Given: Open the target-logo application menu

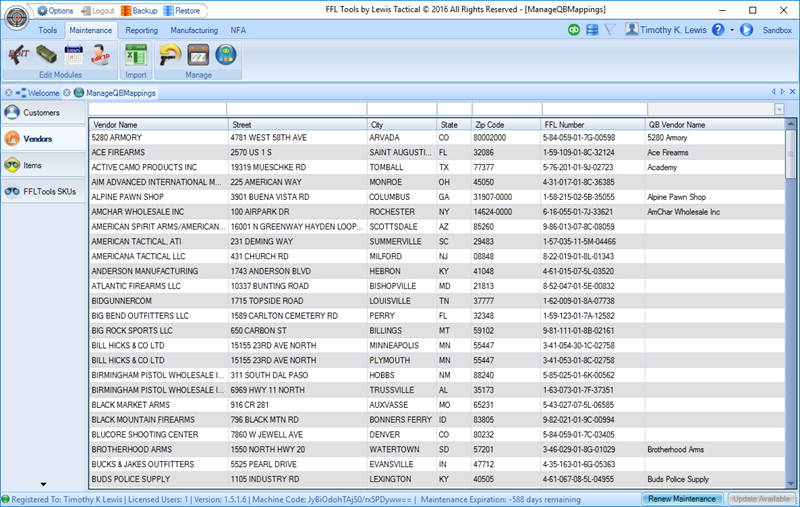Looking at the screenshot, I should 17,17.
